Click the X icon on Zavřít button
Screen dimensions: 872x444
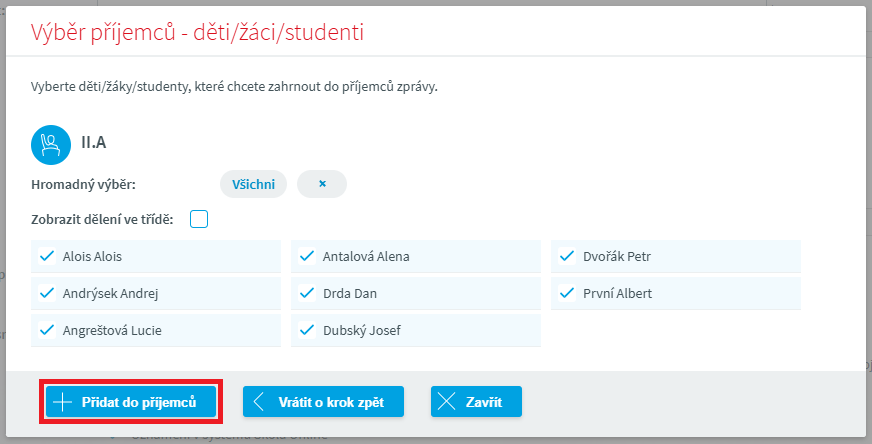click(x=447, y=402)
